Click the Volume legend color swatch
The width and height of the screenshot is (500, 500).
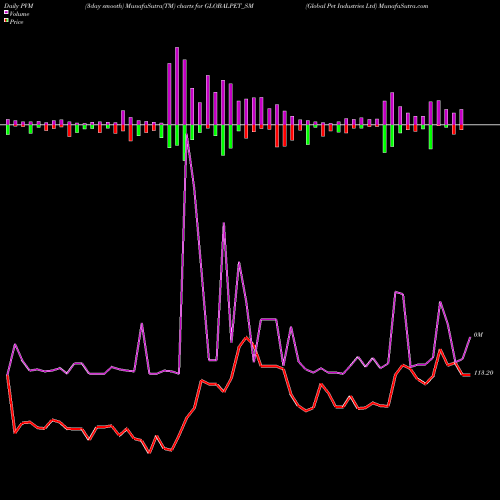[6, 13]
